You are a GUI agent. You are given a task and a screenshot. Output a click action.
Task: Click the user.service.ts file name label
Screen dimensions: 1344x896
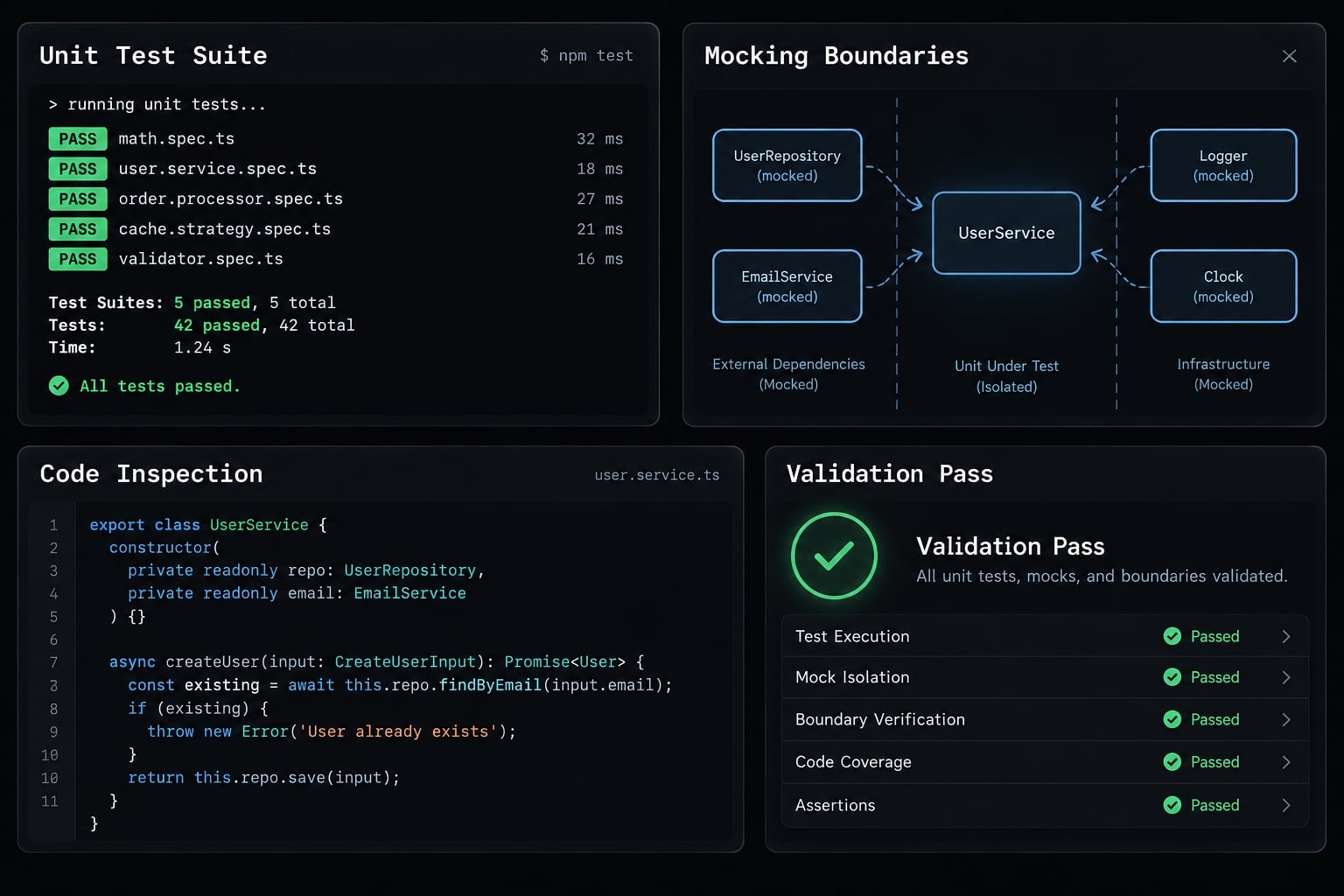(x=657, y=475)
